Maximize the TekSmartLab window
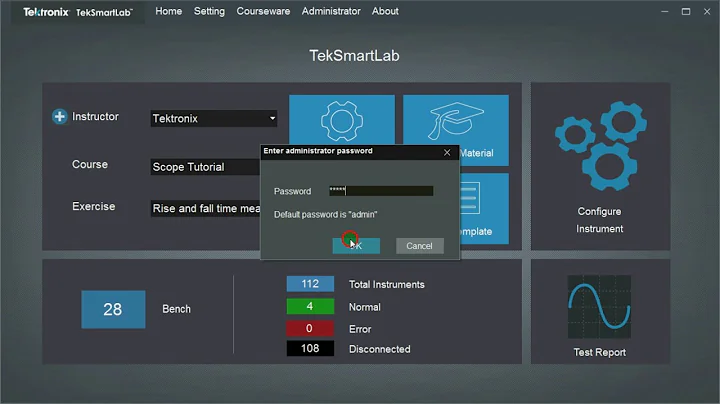720x404 pixels. [686, 11]
